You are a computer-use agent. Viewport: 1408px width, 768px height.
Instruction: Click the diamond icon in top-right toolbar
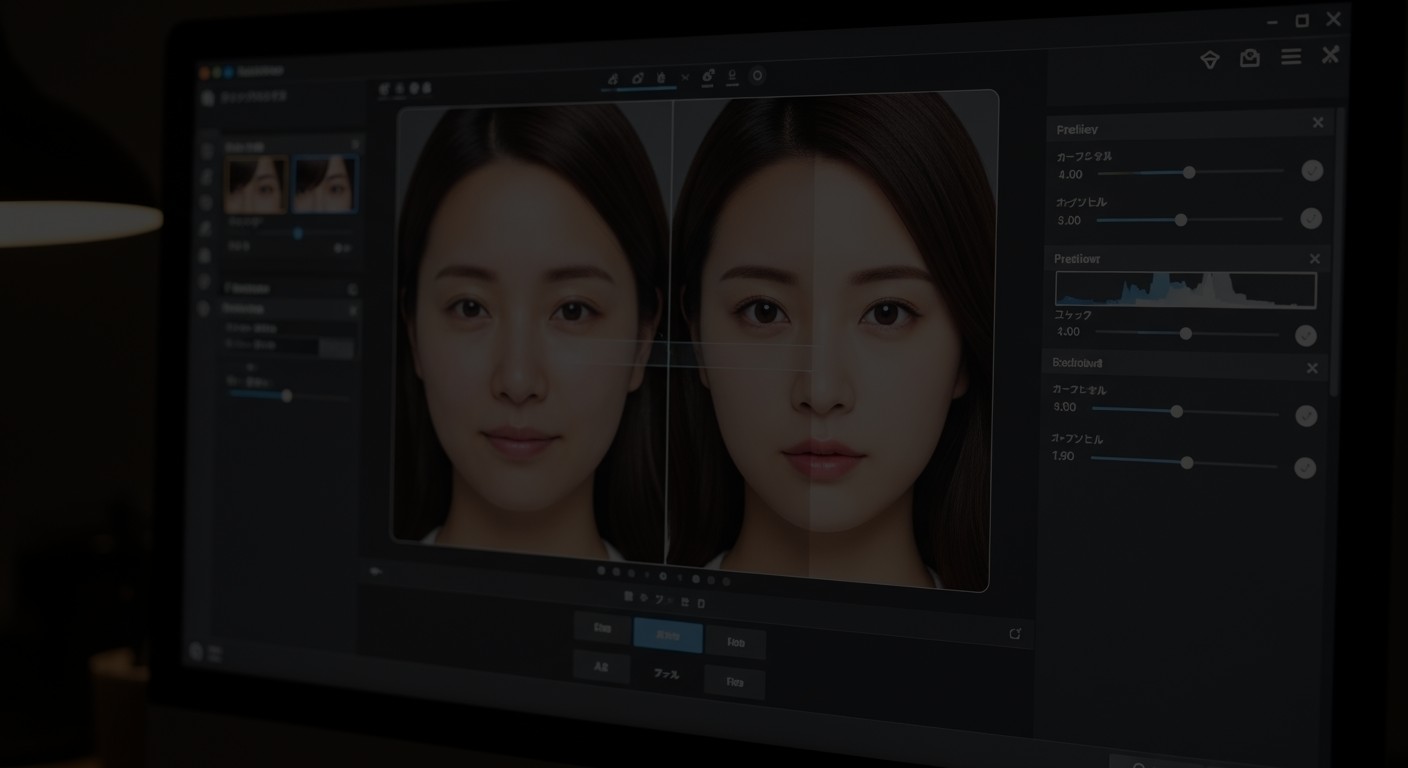1210,59
